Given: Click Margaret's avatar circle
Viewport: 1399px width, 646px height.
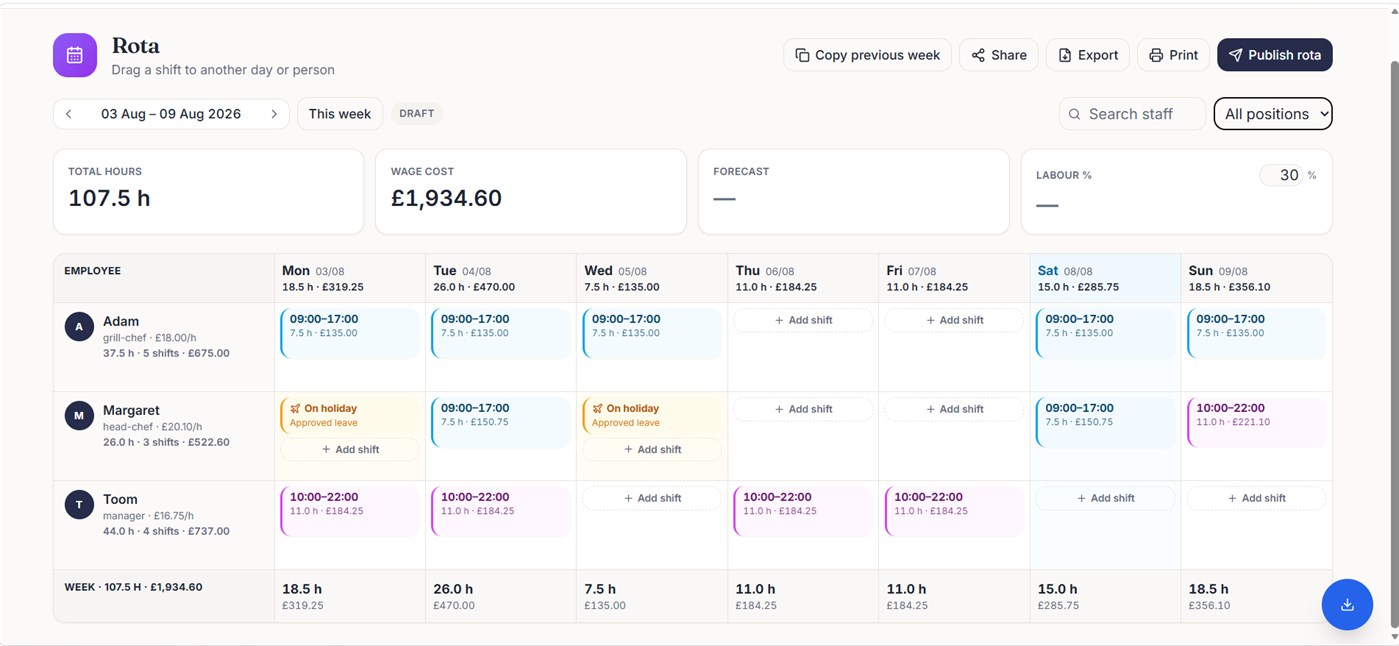Looking at the screenshot, I should tap(79, 416).
